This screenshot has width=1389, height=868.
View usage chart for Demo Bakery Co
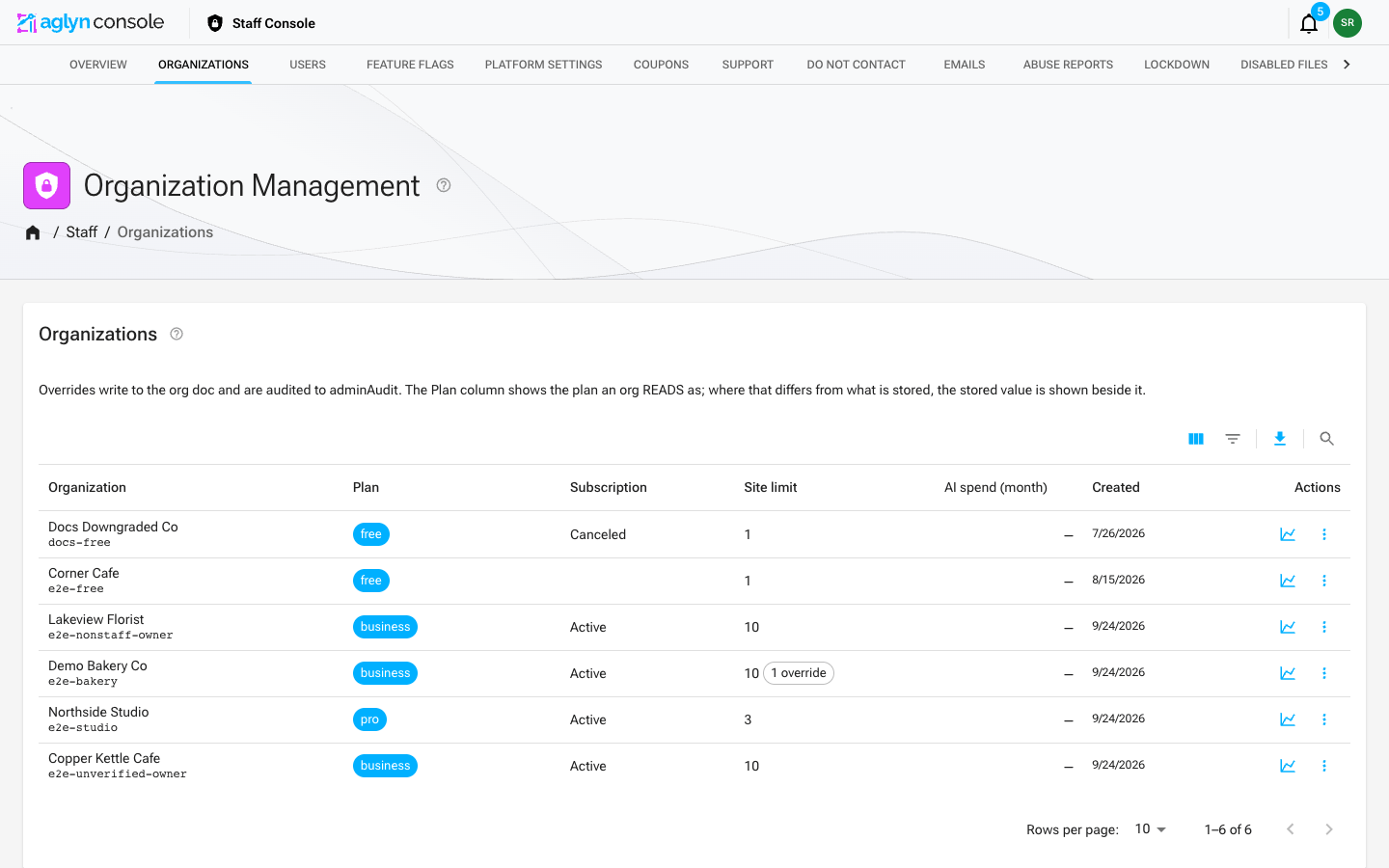tap(1288, 673)
